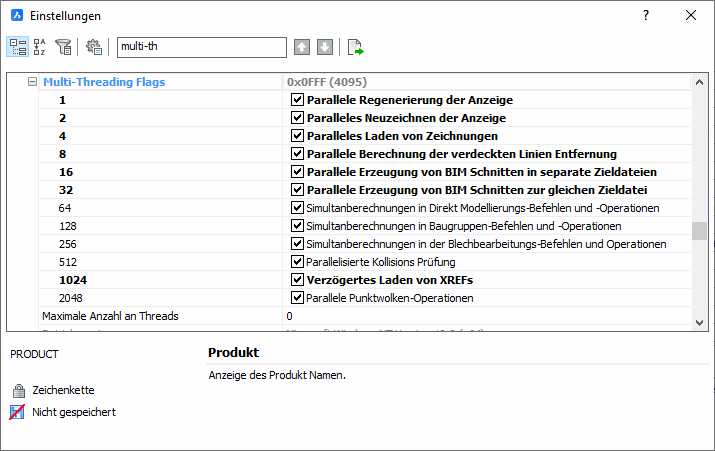The image size is (715, 451).
Task: Select the Maximale Anzahl an Threads row
Action: coord(365,316)
